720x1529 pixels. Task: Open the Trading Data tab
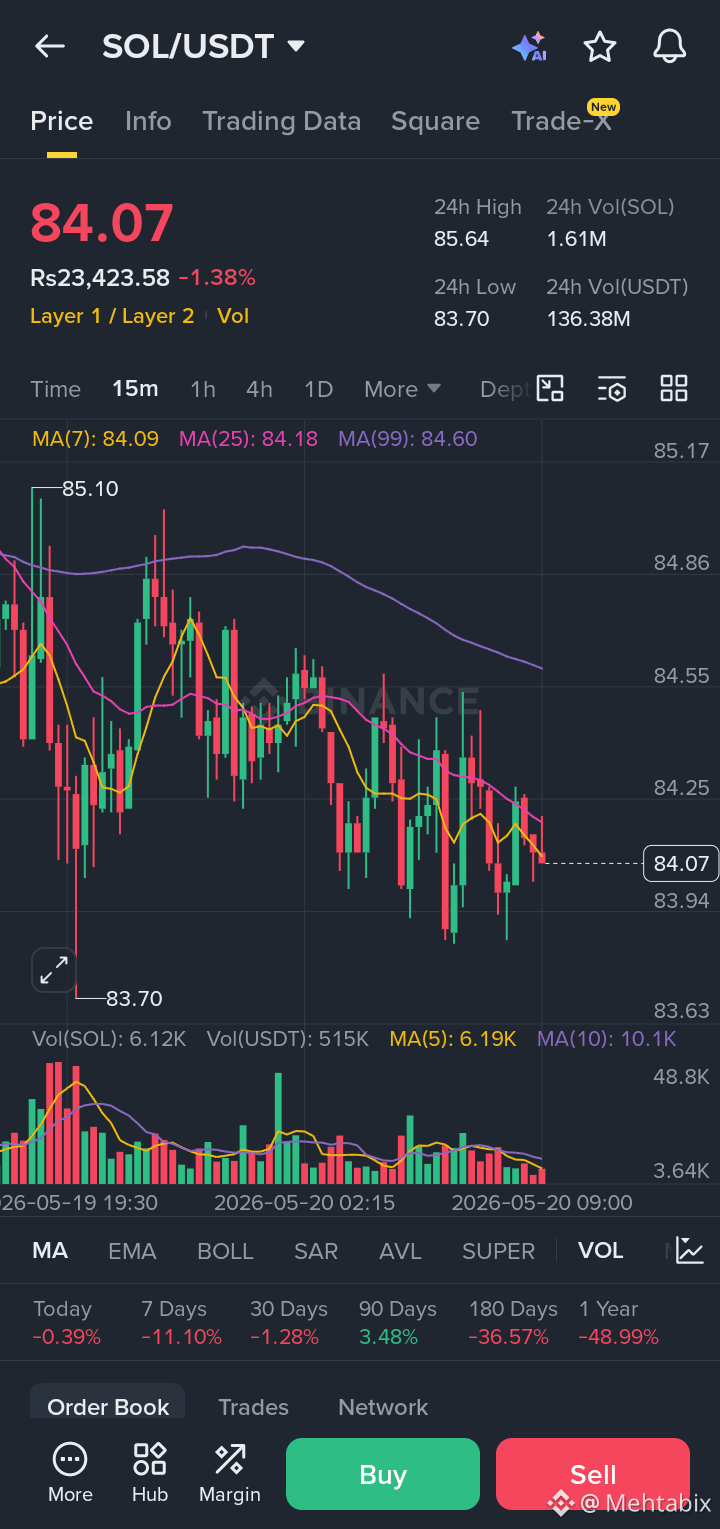point(281,121)
